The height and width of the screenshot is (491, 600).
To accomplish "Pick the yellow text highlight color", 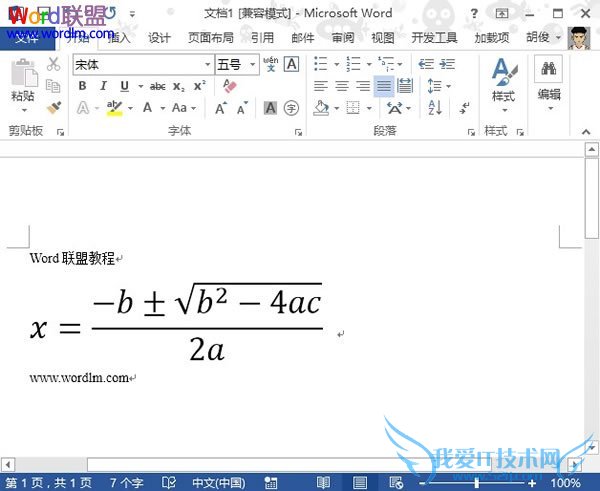I will [x=114, y=108].
